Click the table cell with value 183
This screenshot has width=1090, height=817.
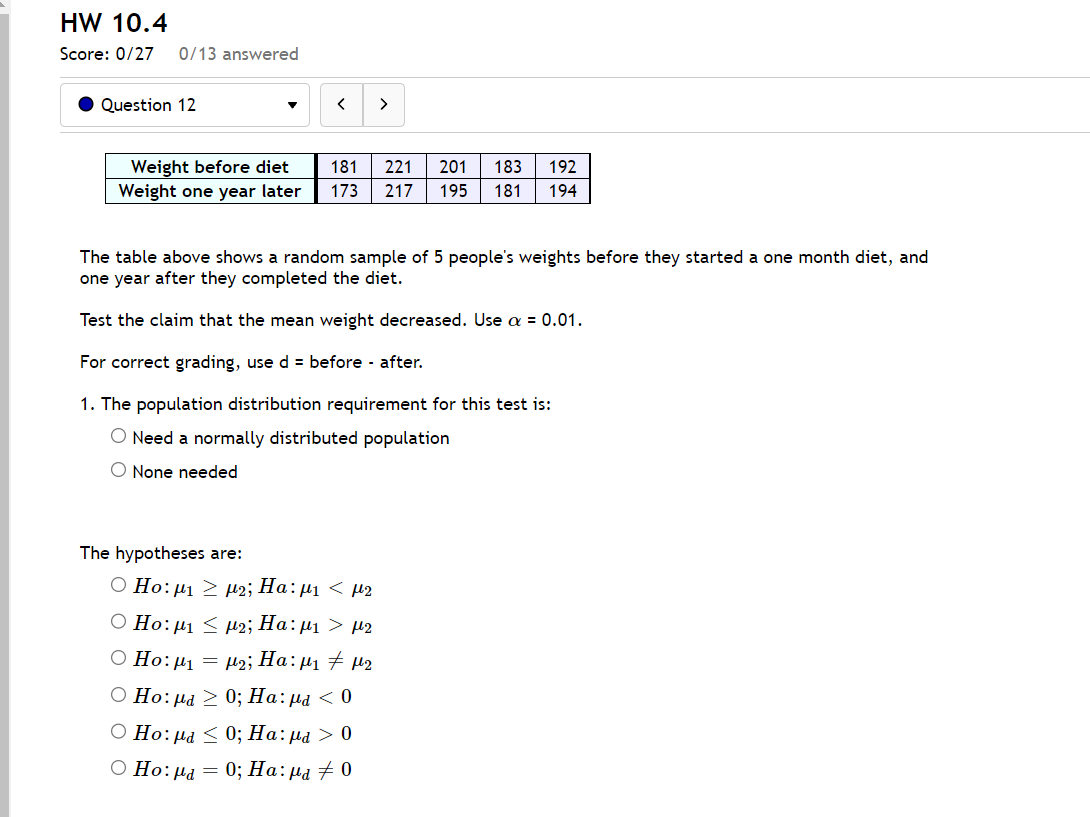pos(507,167)
